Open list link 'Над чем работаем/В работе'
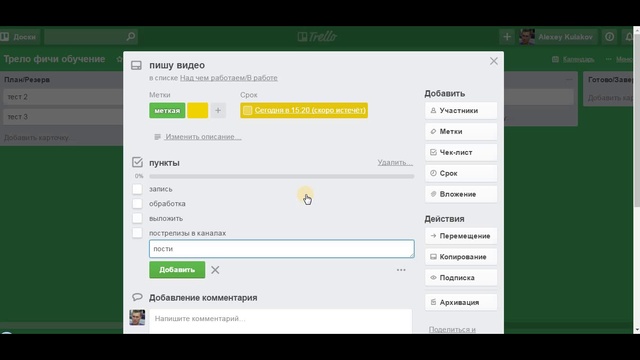This screenshot has width=640, height=360. (229, 78)
